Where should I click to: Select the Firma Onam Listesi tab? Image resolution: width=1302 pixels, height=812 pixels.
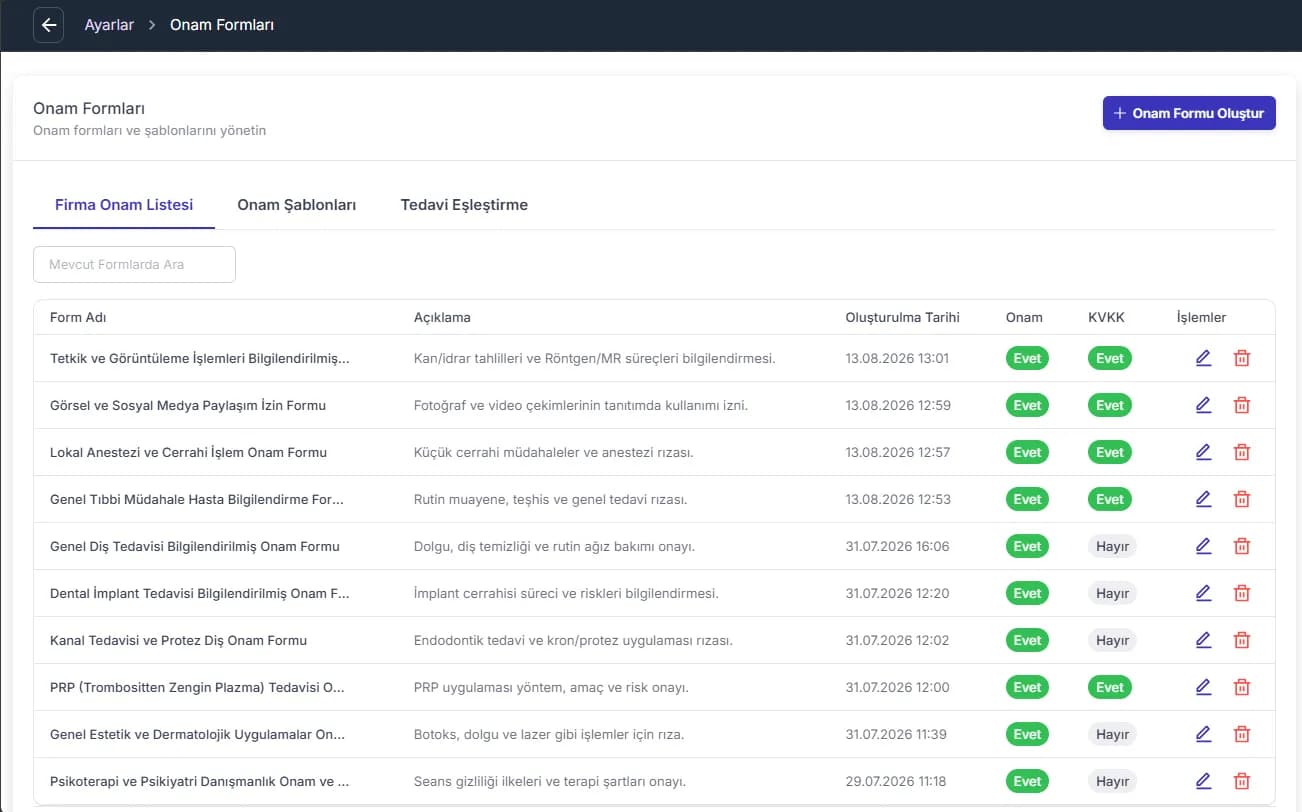click(124, 205)
